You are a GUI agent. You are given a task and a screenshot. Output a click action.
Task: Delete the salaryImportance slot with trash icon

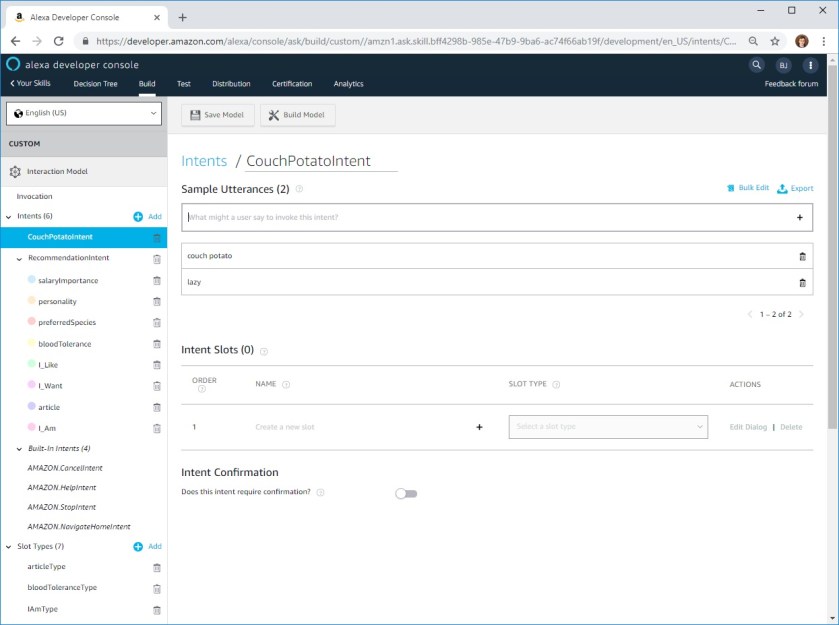coord(157,281)
